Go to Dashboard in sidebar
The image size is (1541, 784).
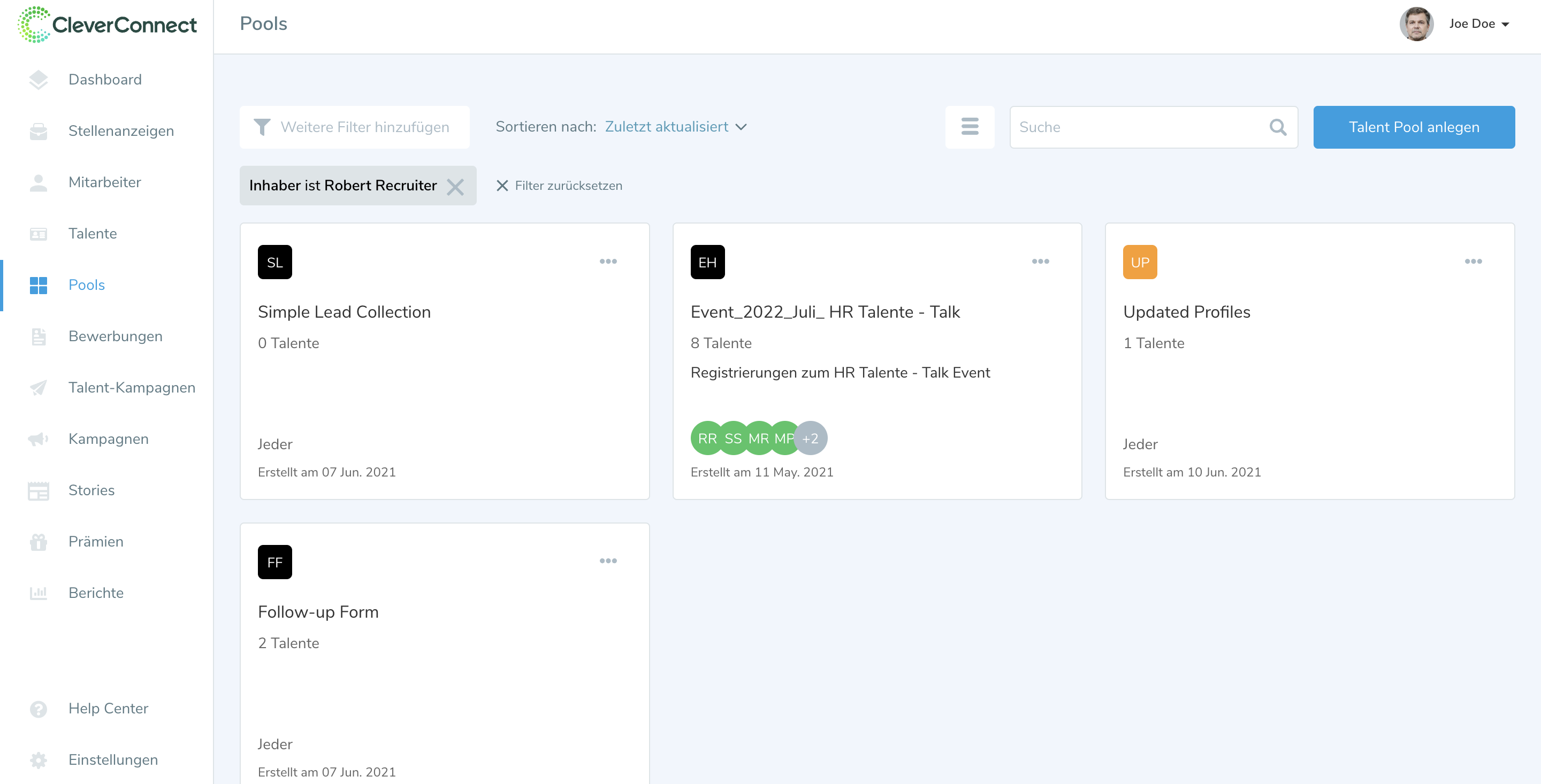pos(105,80)
